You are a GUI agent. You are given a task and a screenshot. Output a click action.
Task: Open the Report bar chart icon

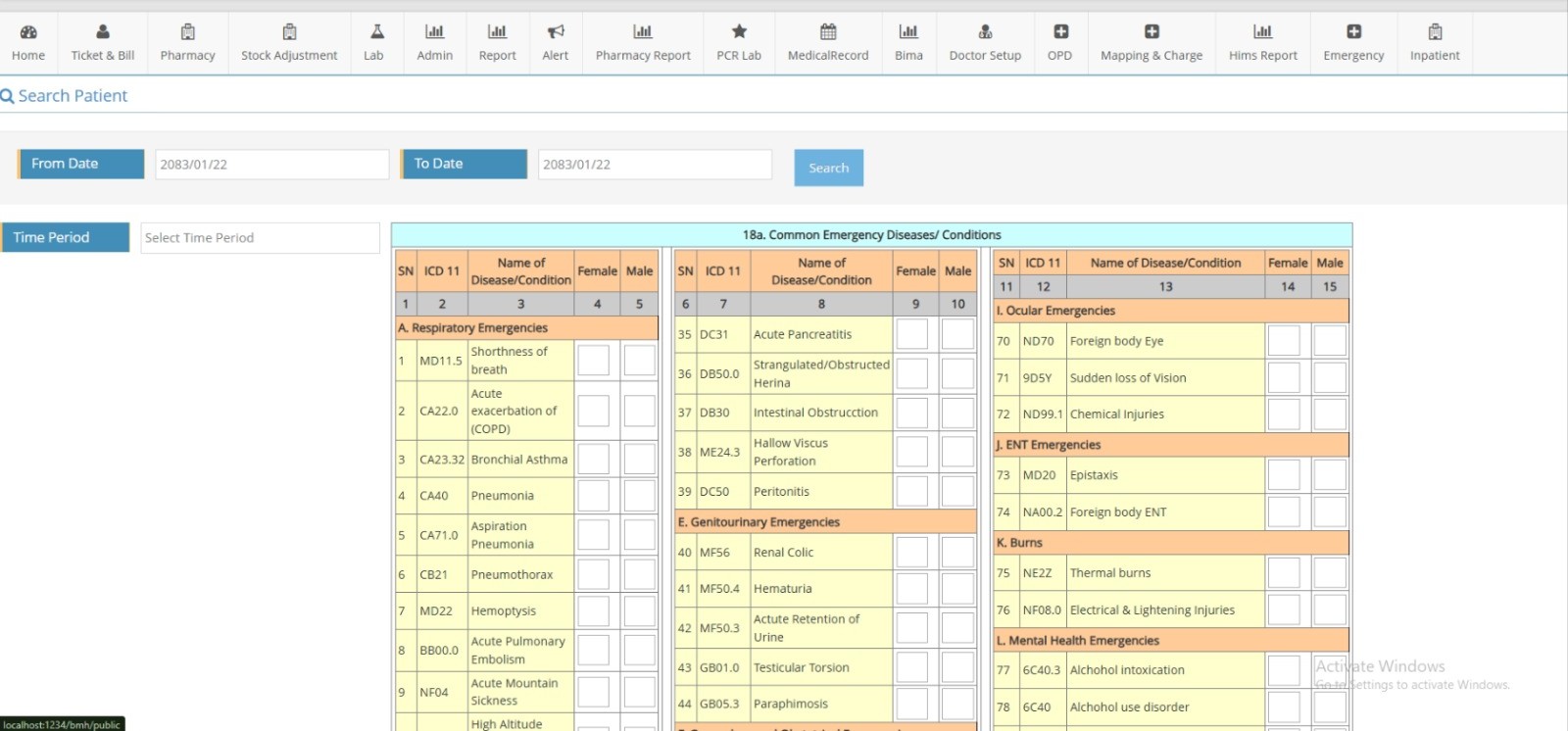pos(498,32)
